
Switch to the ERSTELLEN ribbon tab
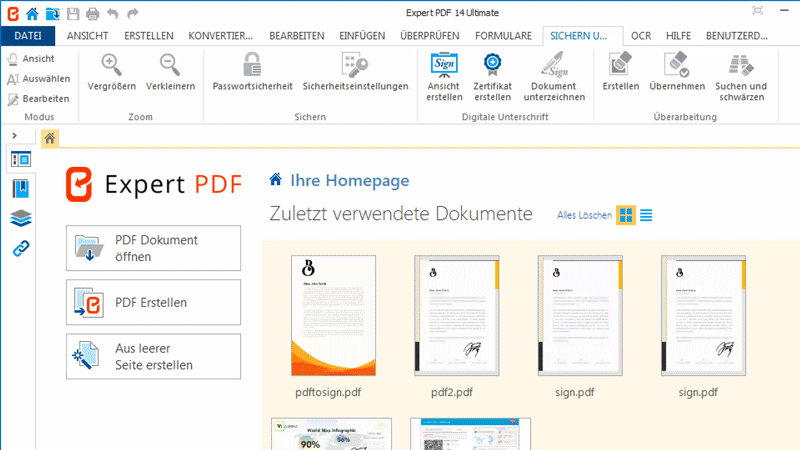(x=148, y=36)
